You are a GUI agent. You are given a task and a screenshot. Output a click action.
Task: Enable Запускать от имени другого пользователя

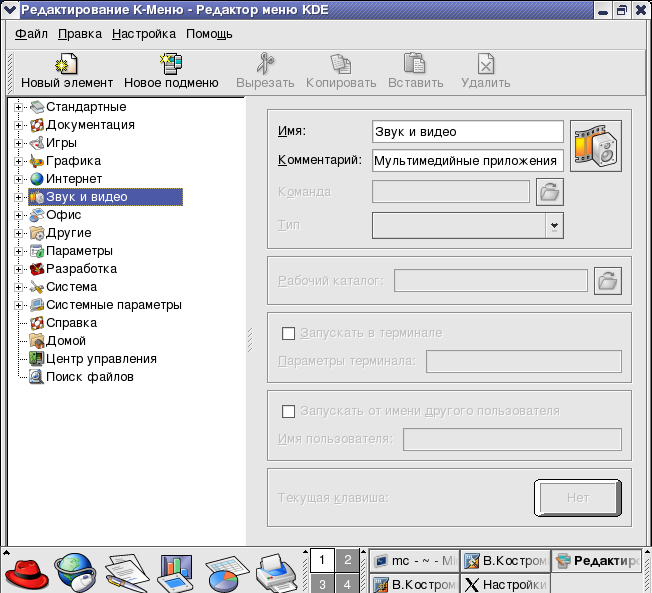[289, 411]
